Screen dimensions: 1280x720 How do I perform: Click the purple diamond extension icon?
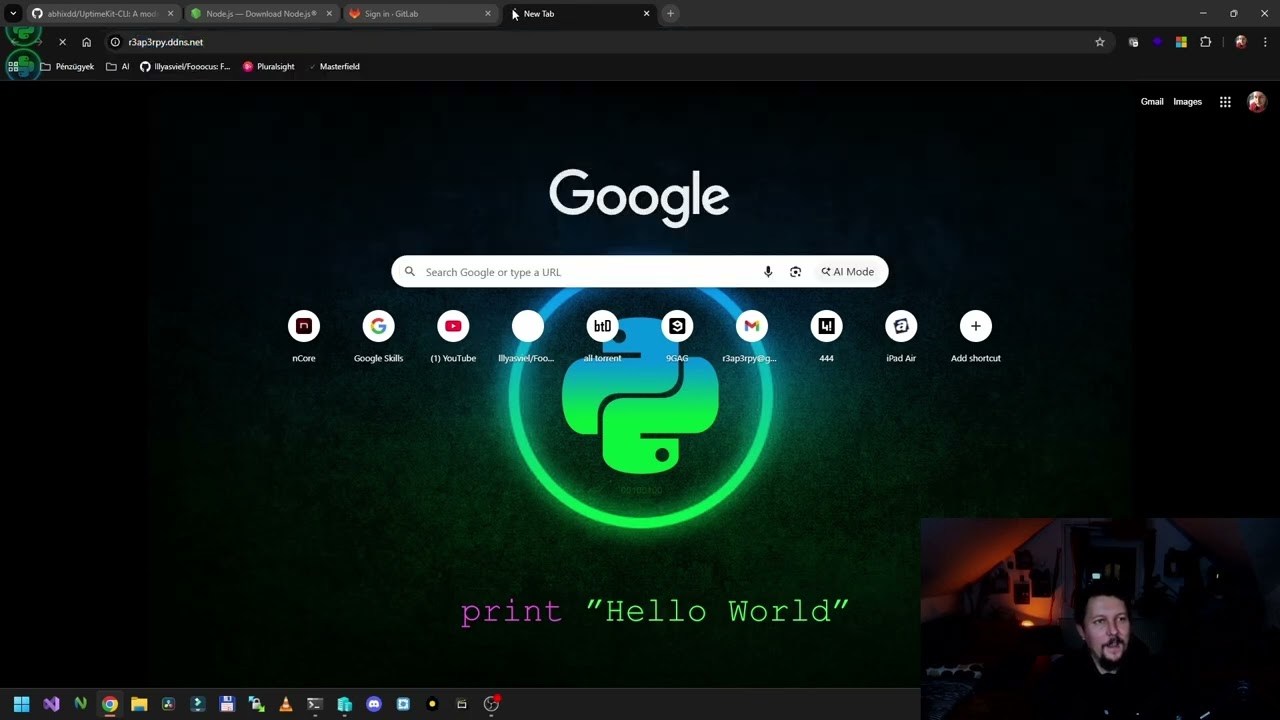(x=1157, y=42)
